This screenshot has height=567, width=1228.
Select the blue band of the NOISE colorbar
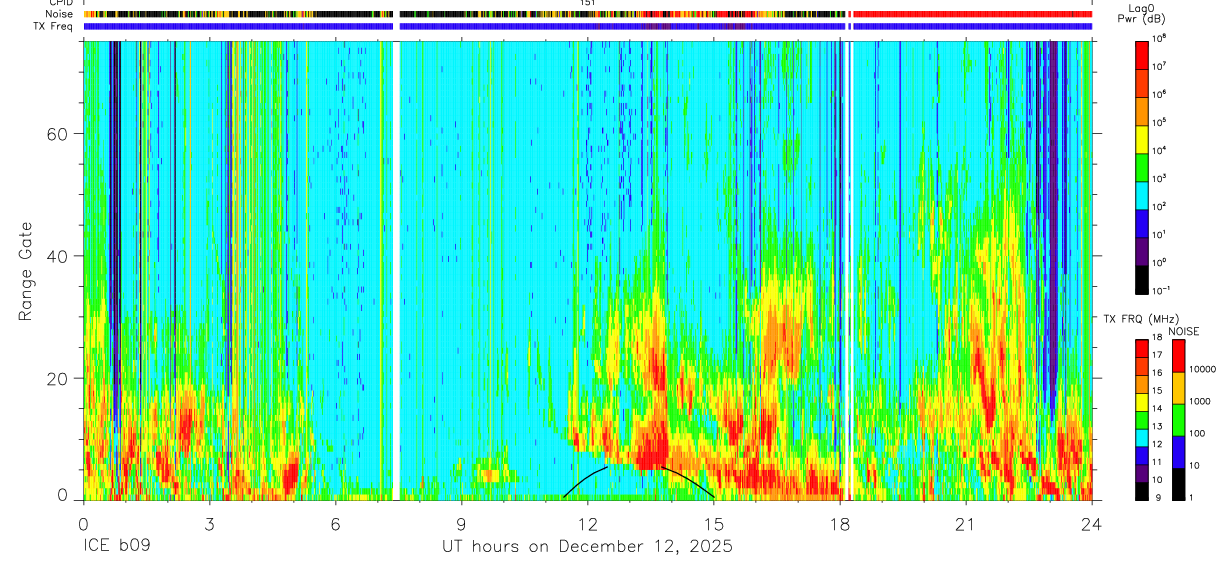coord(1179,452)
